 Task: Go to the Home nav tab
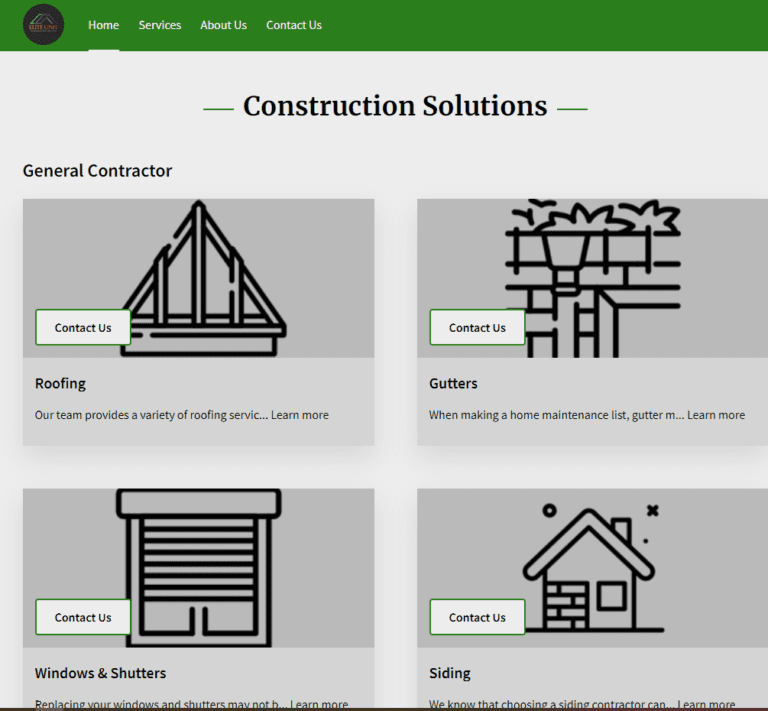point(103,25)
